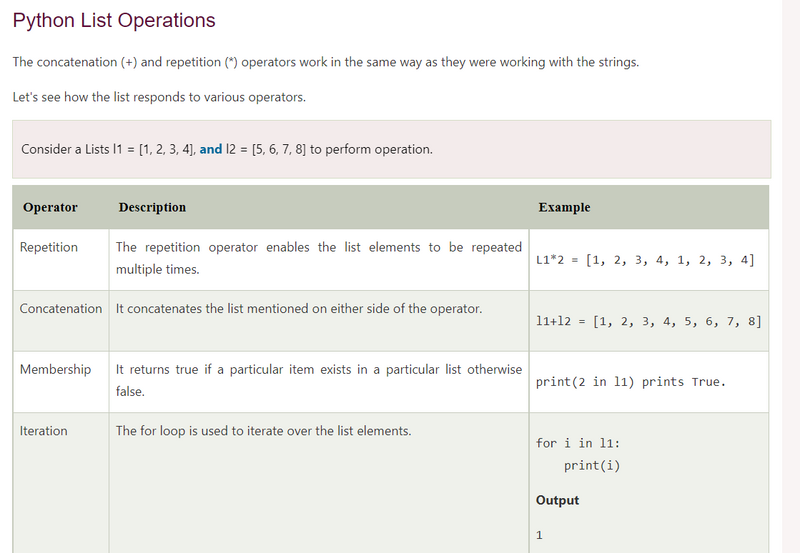Click the "Repetition" operator cell
Screen dimensions: 800x553
pos(49,247)
